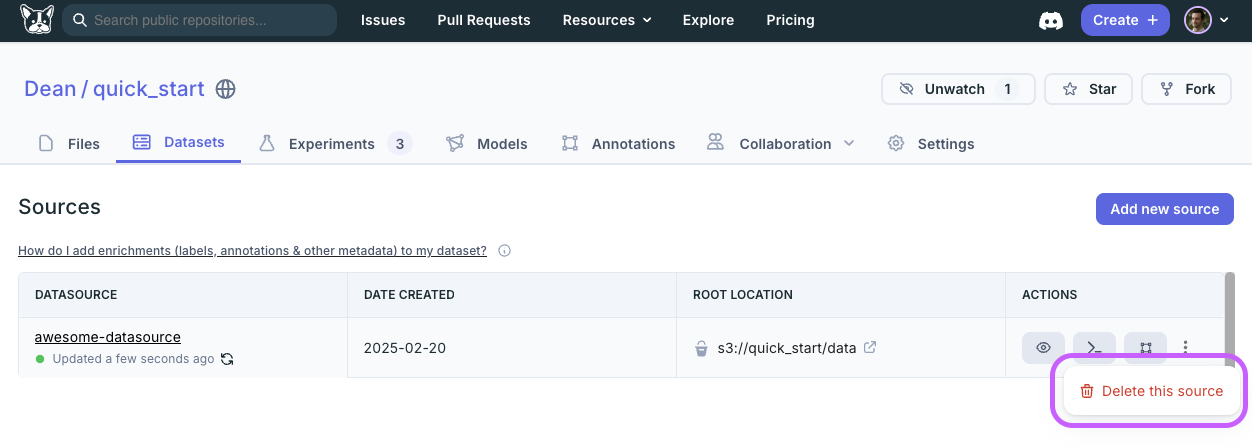Focus the Search public repositories field

pyautogui.click(x=200, y=20)
